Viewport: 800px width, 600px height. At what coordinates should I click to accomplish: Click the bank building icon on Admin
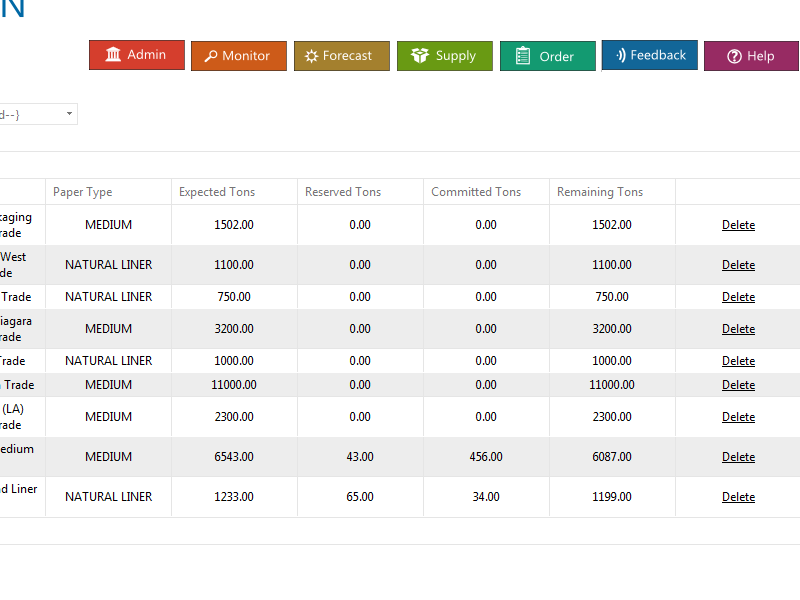pos(113,55)
